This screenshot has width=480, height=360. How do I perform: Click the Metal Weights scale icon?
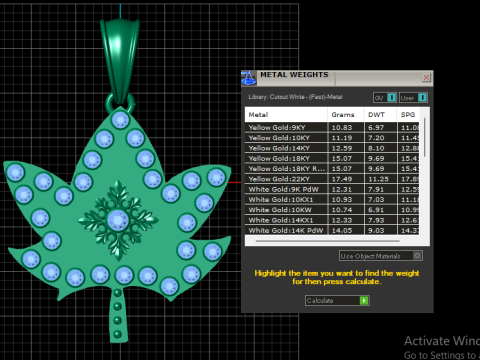(x=248, y=78)
